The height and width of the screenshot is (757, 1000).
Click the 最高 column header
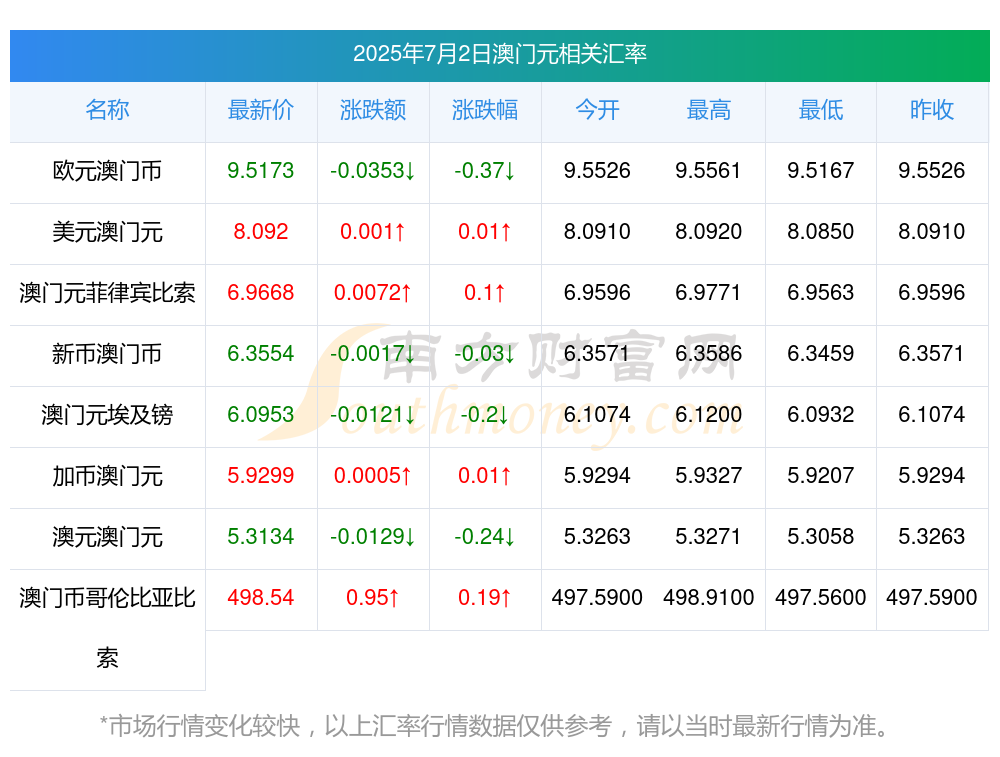(709, 110)
